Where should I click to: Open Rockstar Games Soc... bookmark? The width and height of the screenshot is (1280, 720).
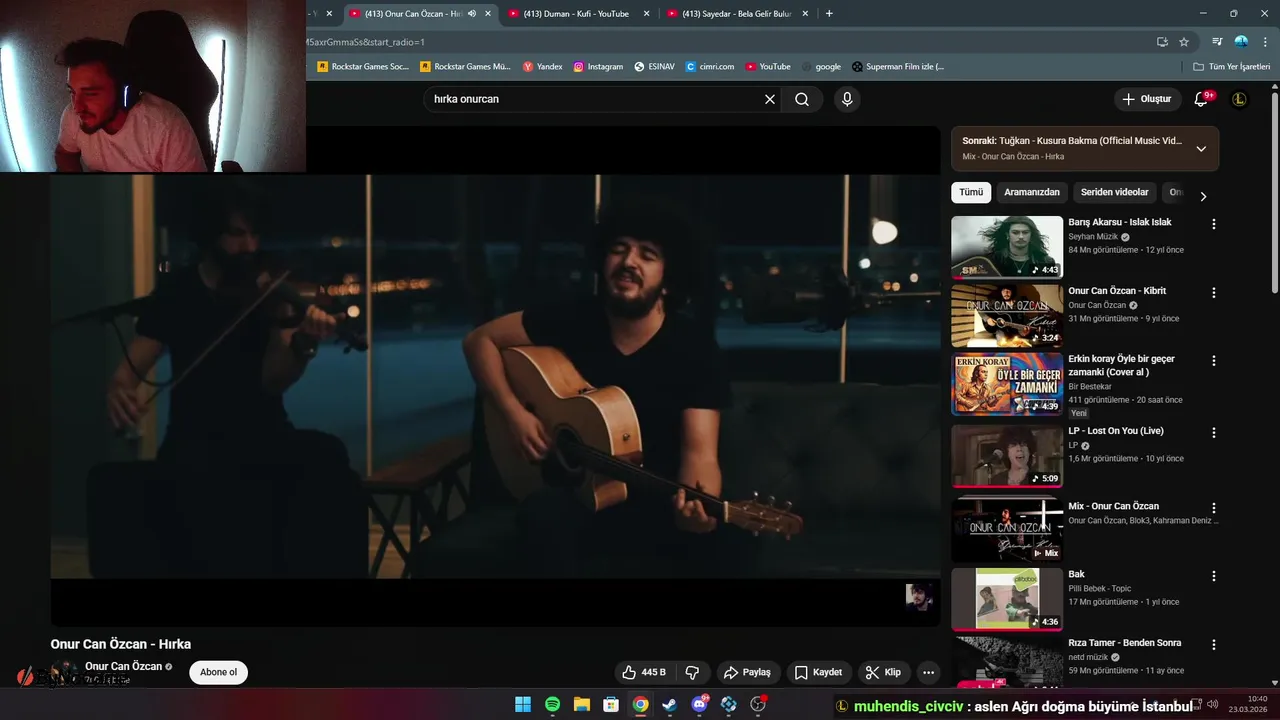363,67
